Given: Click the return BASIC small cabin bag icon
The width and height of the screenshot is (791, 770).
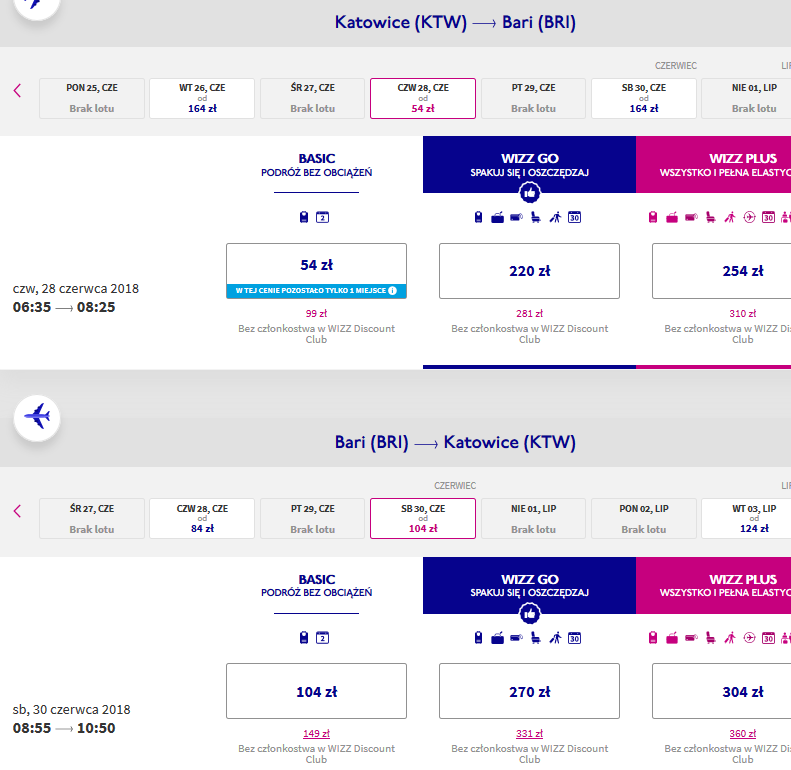Looking at the screenshot, I should (x=304, y=638).
